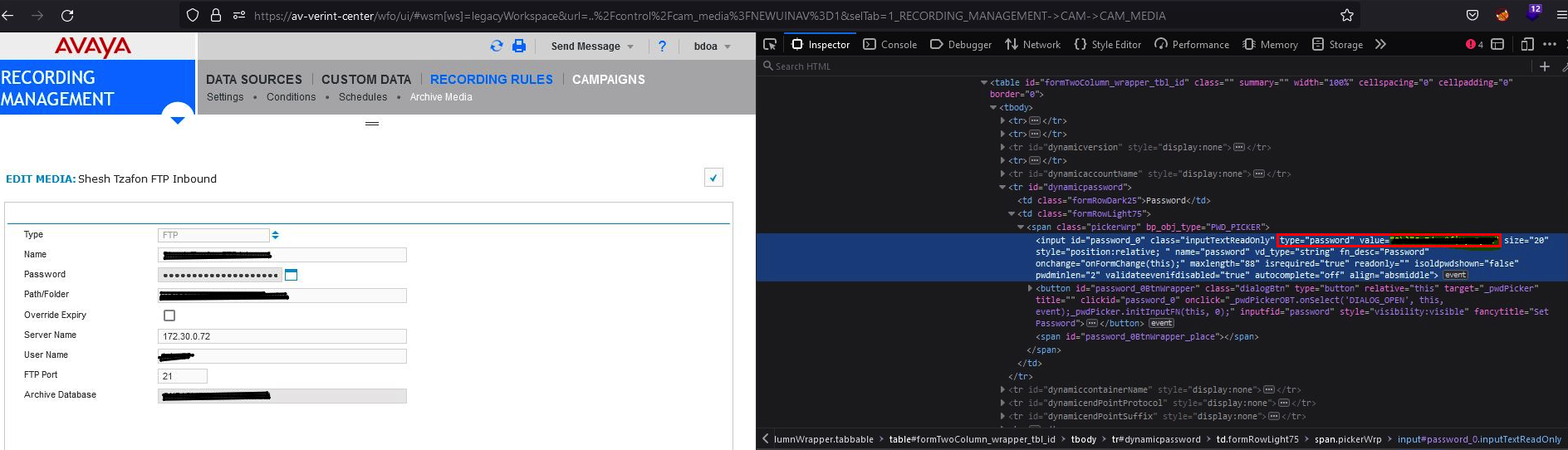Open the Schedules submenu link
This screenshot has height=450, width=1568.
coord(363,97)
